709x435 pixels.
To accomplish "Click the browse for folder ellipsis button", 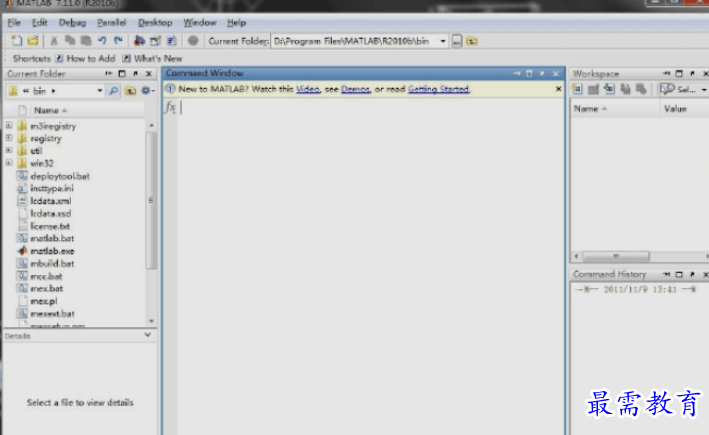I will pyautogui.click(x=457, y=41).
